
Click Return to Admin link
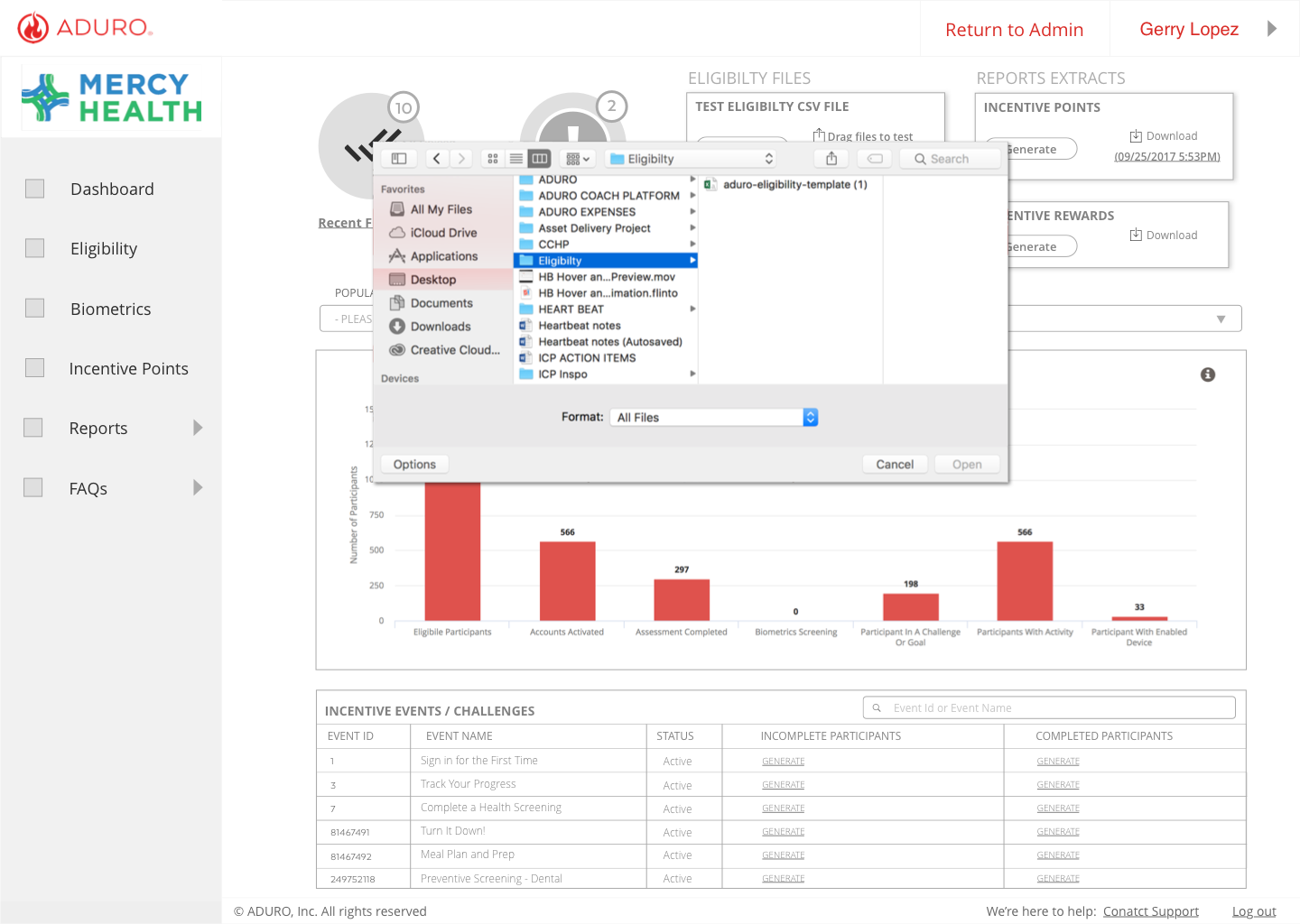(x=1015, y=30)
